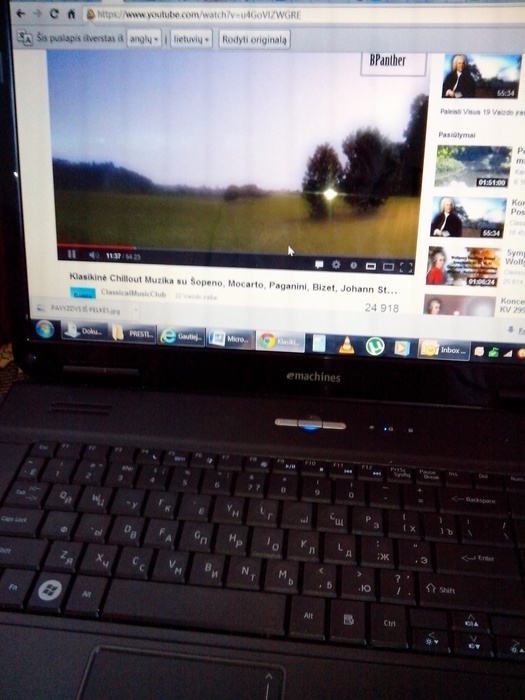Enter fullscreen with the player icon
The height and width of the screenshot is (700, 525).
pos(406,267)
